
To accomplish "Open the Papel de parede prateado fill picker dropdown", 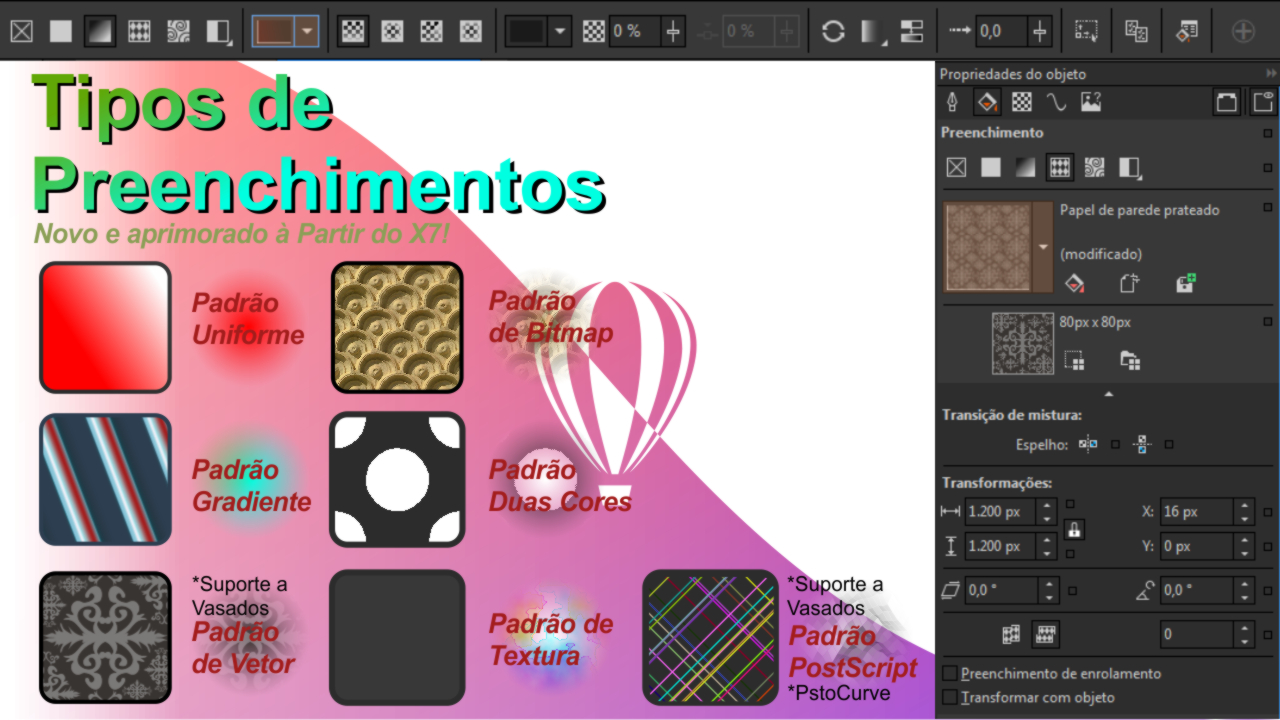I will [1041, 248].
